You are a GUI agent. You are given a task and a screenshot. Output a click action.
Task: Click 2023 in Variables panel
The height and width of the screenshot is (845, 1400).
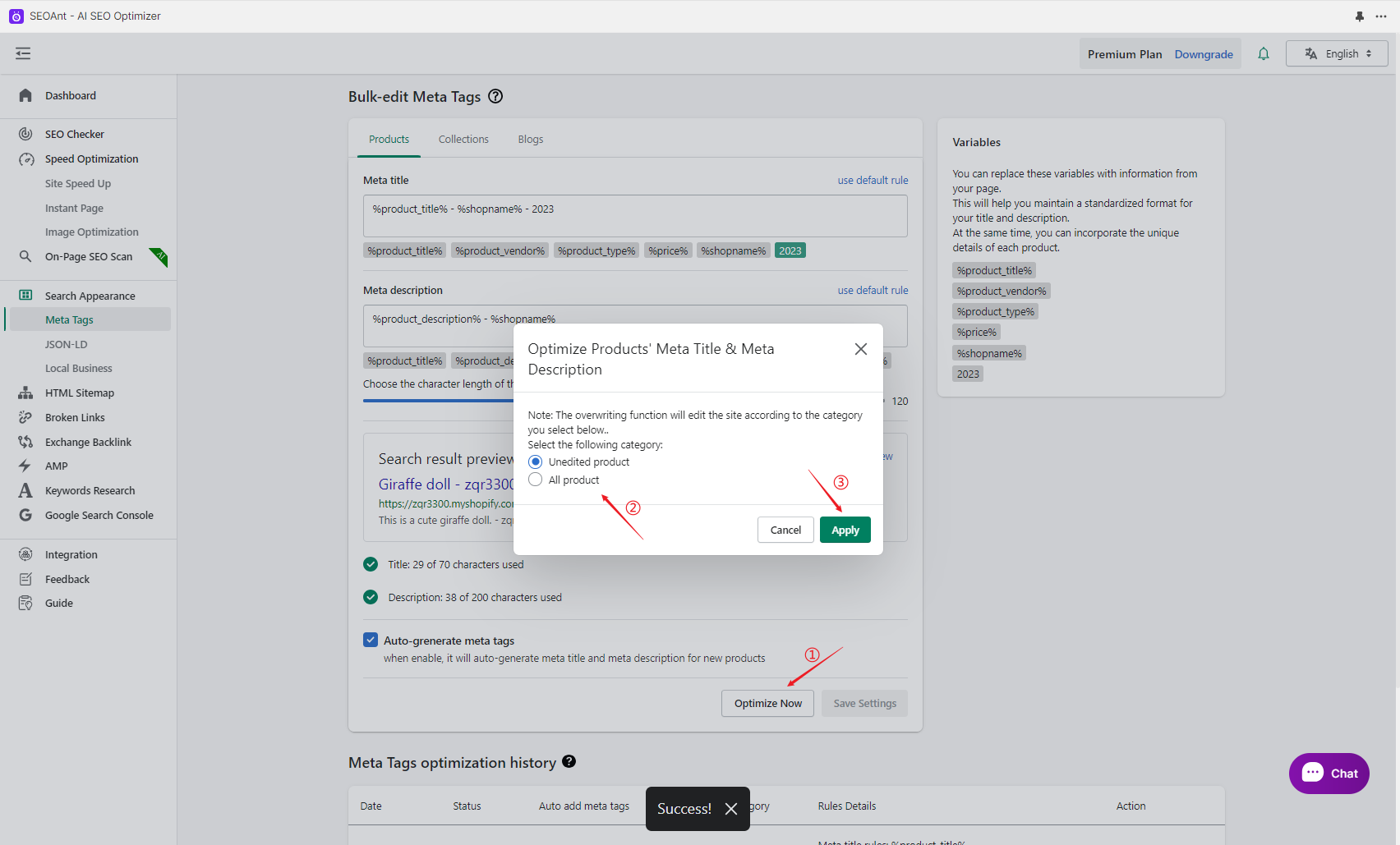[968, 374]
